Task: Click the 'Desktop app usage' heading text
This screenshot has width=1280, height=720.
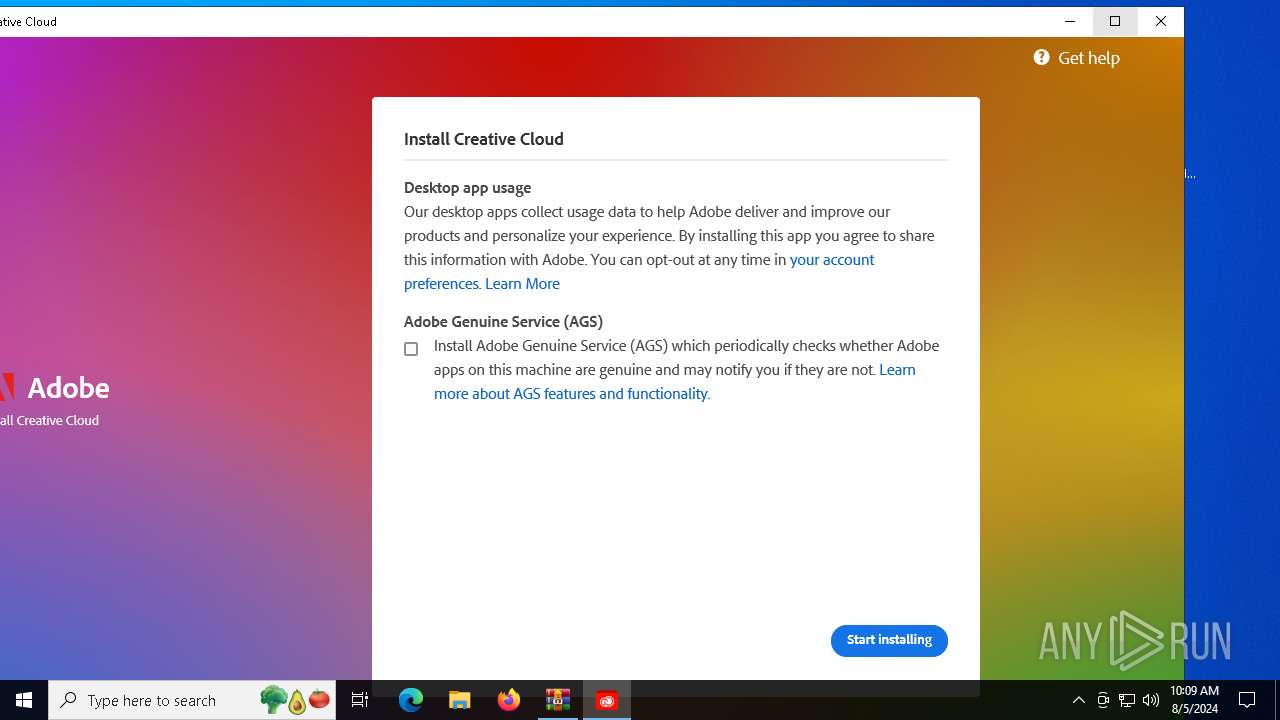Action: pos(467,187)
